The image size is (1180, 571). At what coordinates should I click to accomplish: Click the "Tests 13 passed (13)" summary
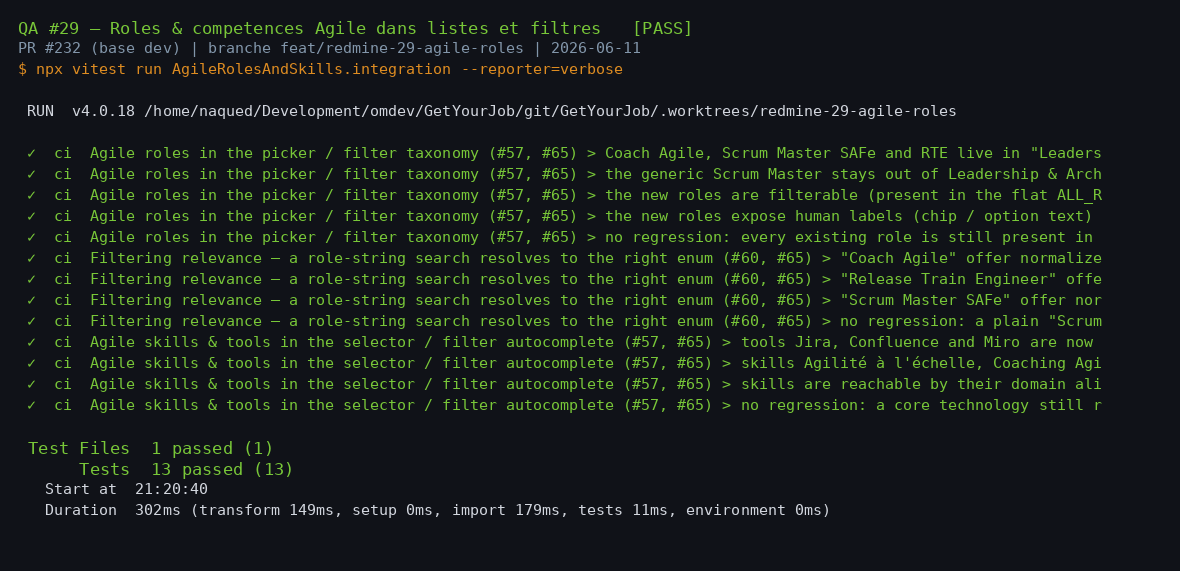[x=186, y=469]
